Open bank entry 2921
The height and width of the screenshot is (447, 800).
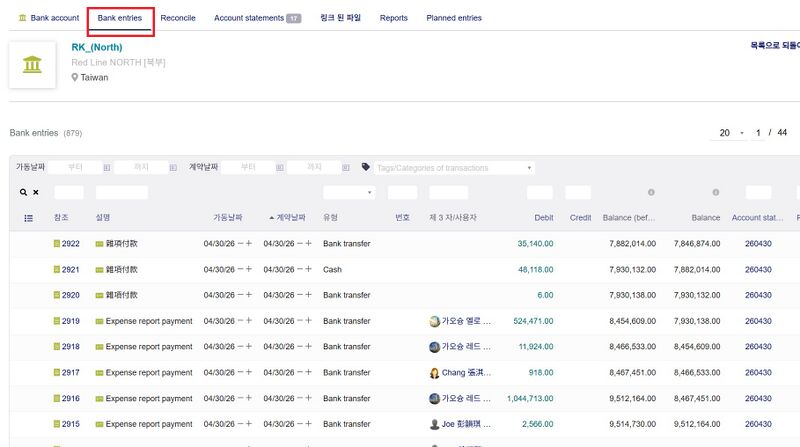(x=70, y=269)
